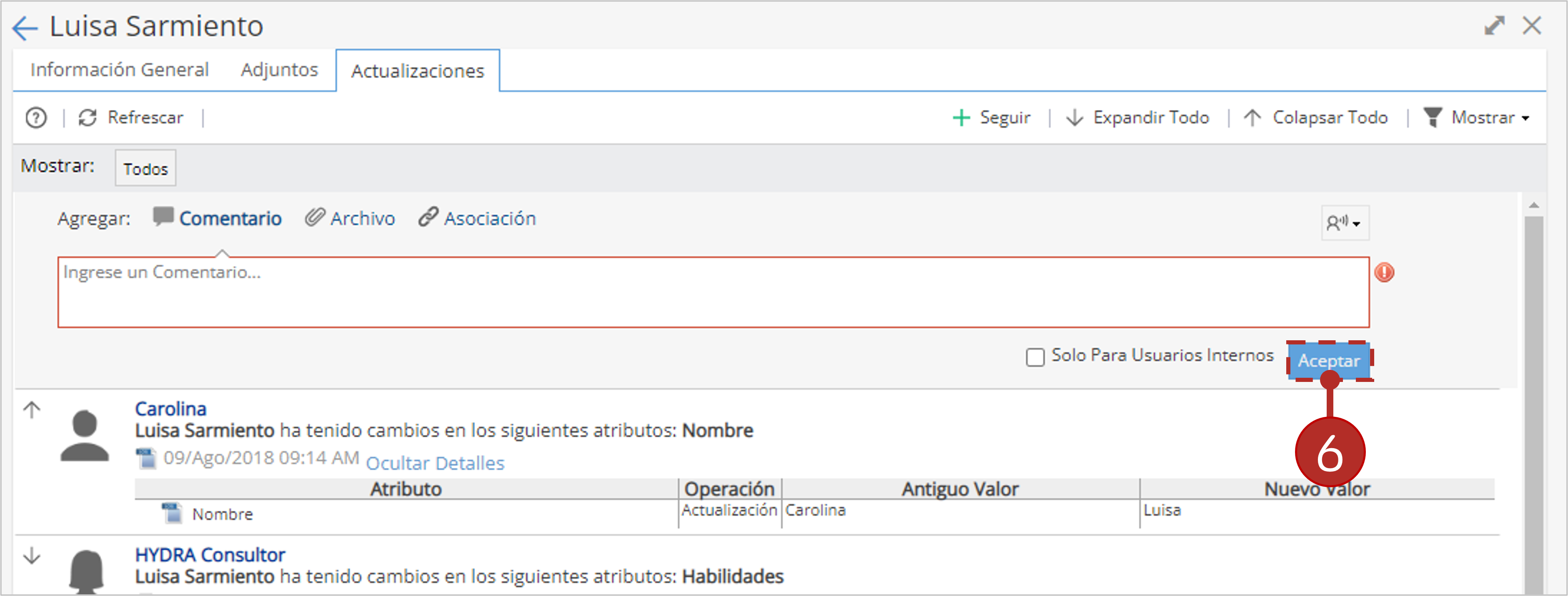Click the Nombre attribute row icon
The image size is (1568, 596).
(172, 513)
